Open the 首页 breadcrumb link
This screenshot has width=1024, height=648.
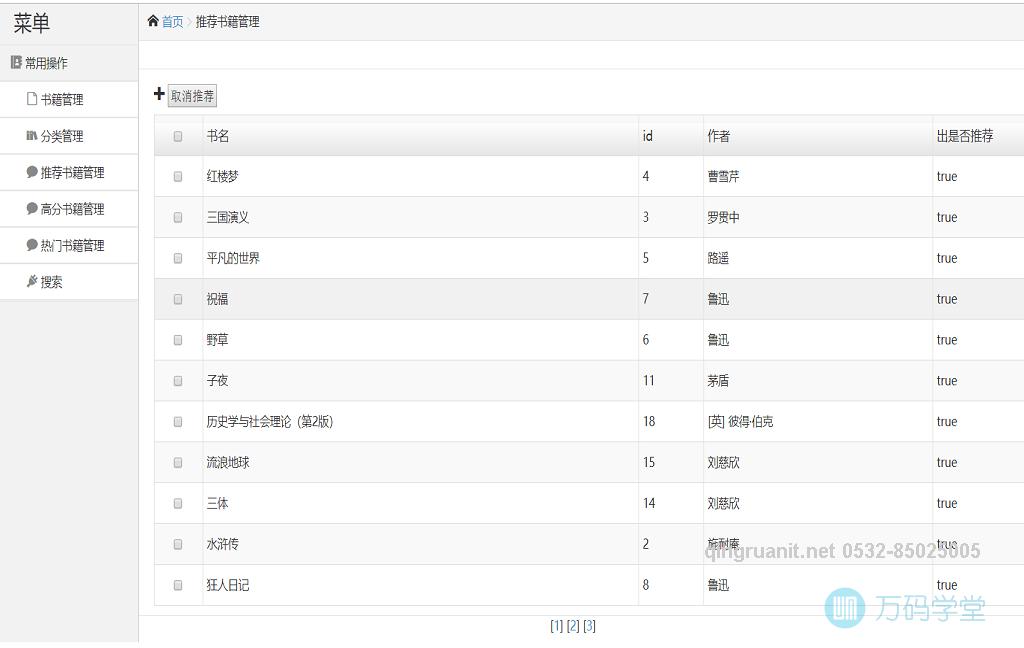click(x=170, y=20)
